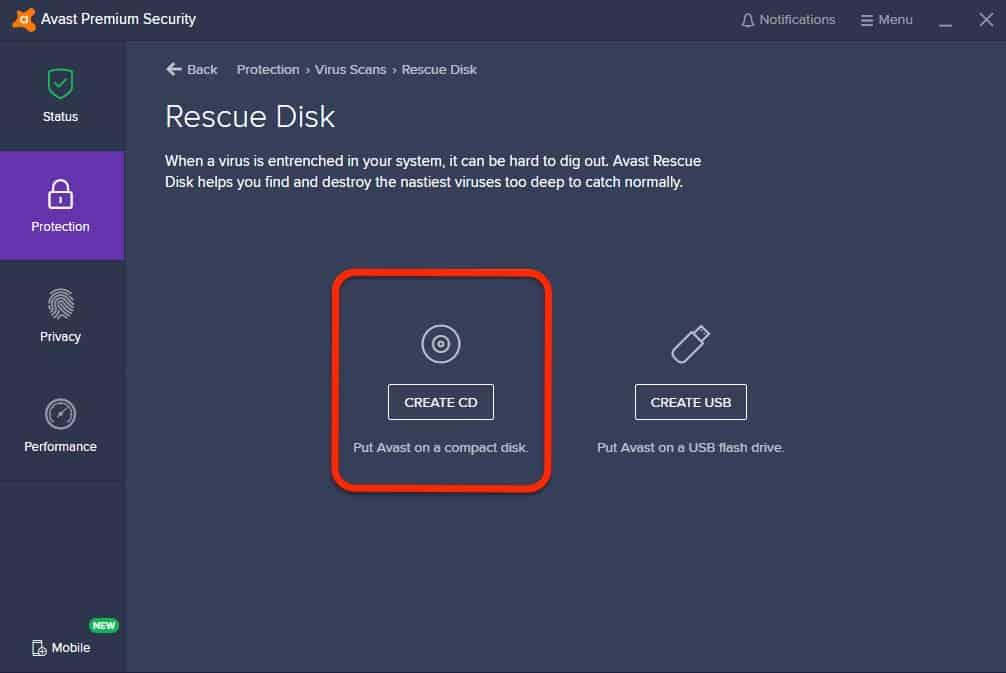The width and height of the screenshot is (1006, 673).
Task: Select the Privacy sidebar label
Action: click(60, 337)
